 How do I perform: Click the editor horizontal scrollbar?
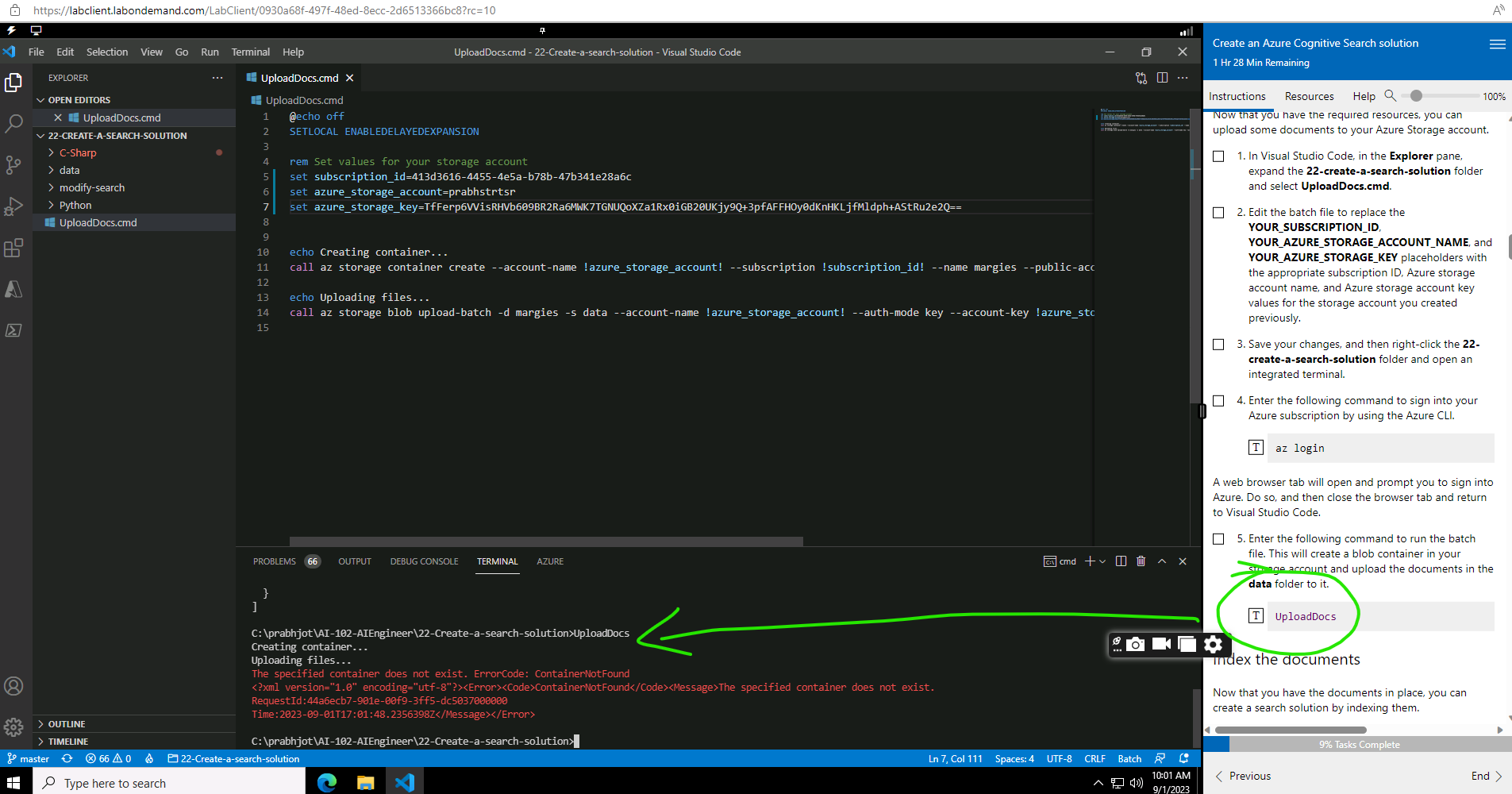(x=546, y=542)
